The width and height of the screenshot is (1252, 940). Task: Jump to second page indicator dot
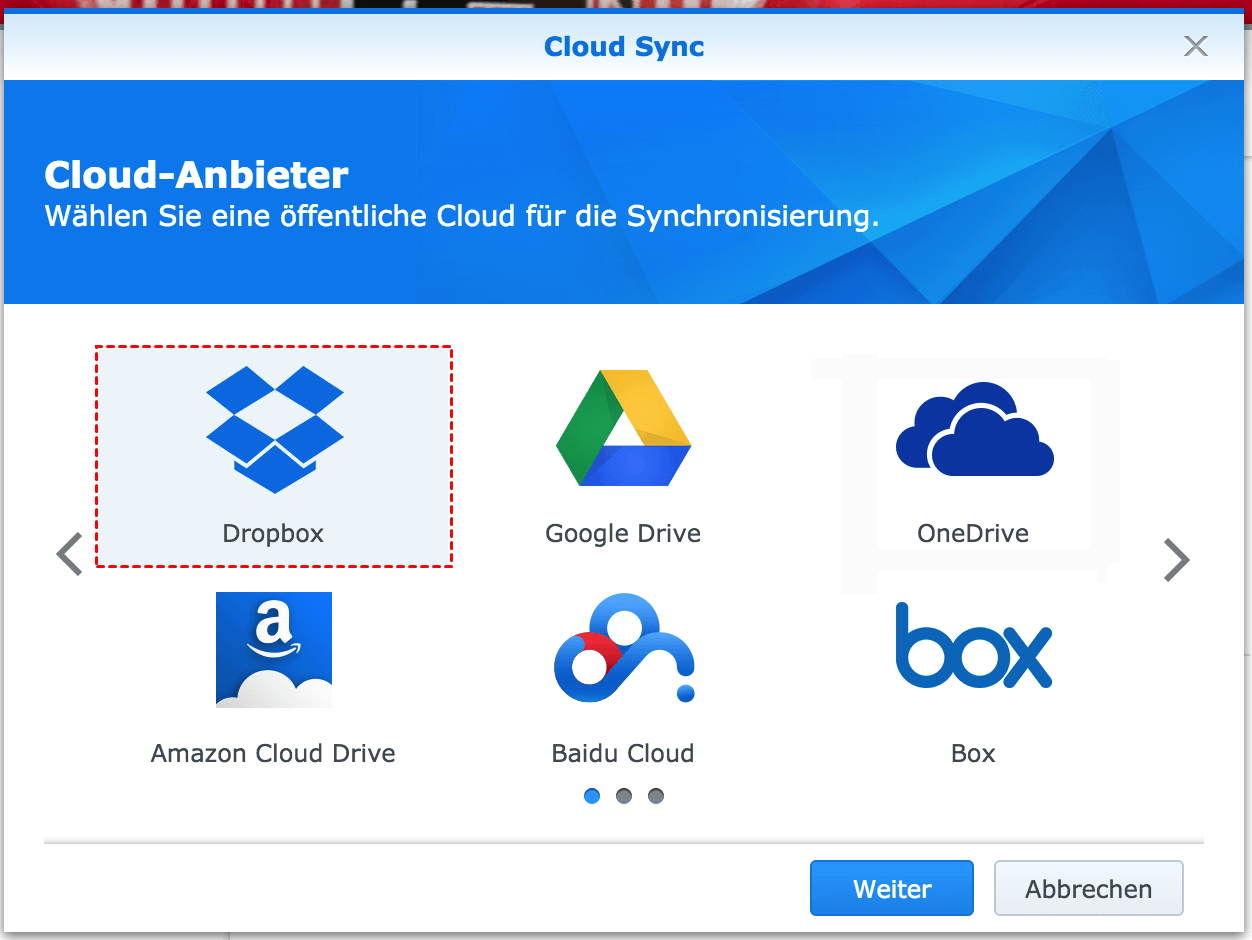tap(624, 796)
